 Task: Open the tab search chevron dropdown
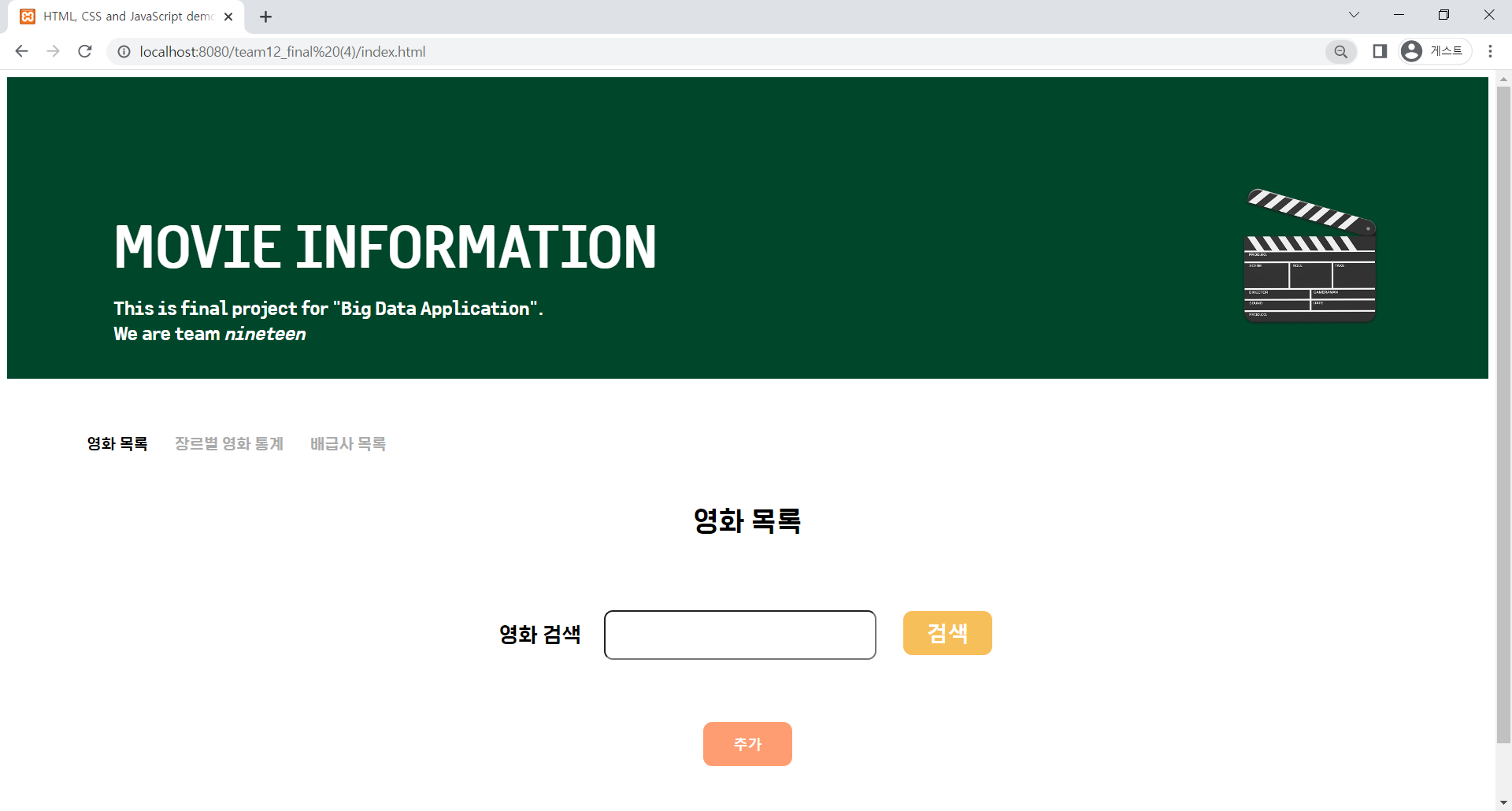1354,15
